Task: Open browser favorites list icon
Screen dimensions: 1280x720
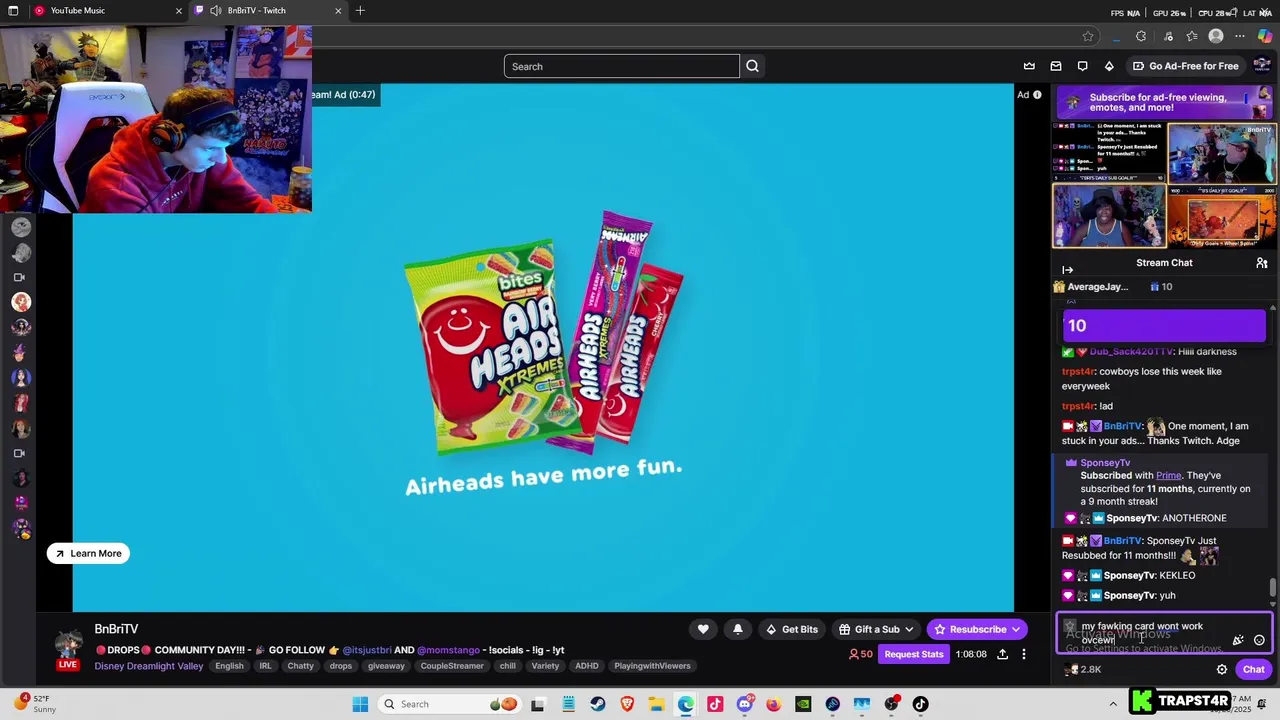Action: (x=1192, y=36)
